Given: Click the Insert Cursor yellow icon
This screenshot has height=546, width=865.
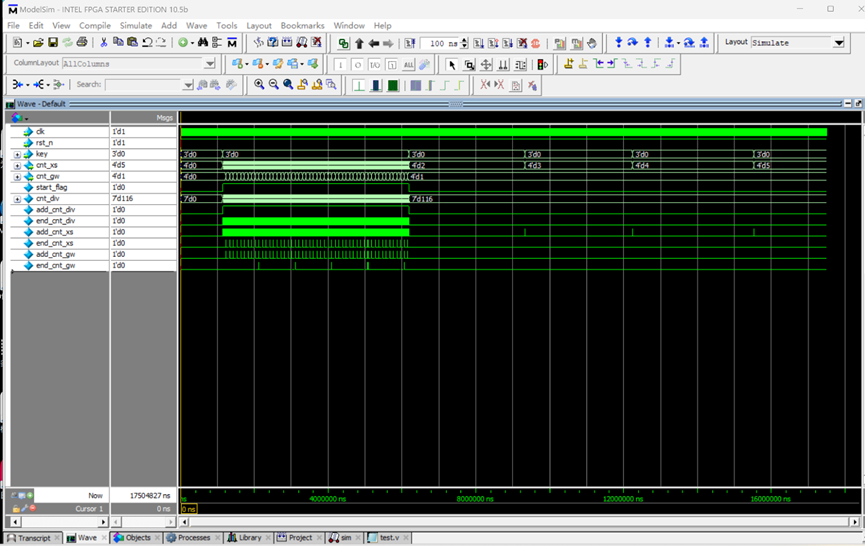Looking at the screenshot, I should tap(569, 64).
